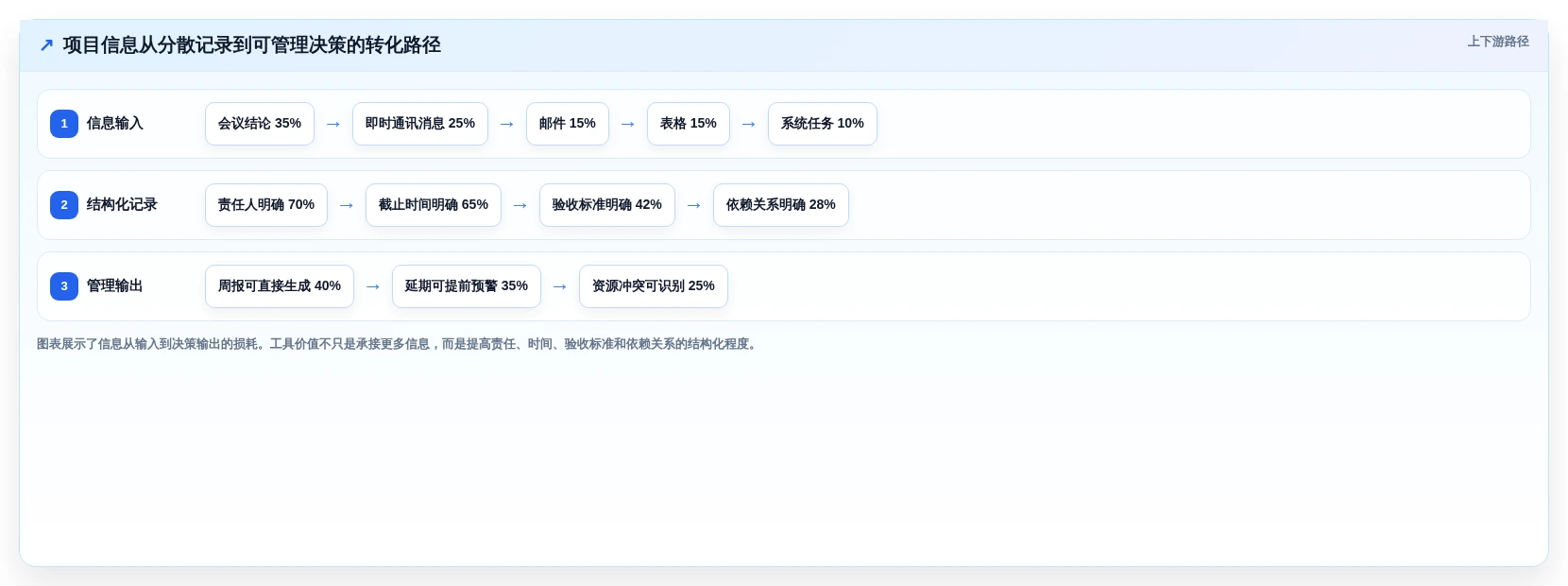Screen dimensions: 1568x586
Task: Click the 上下游路径 label in the header
Action: click(x=1497, y=42)
